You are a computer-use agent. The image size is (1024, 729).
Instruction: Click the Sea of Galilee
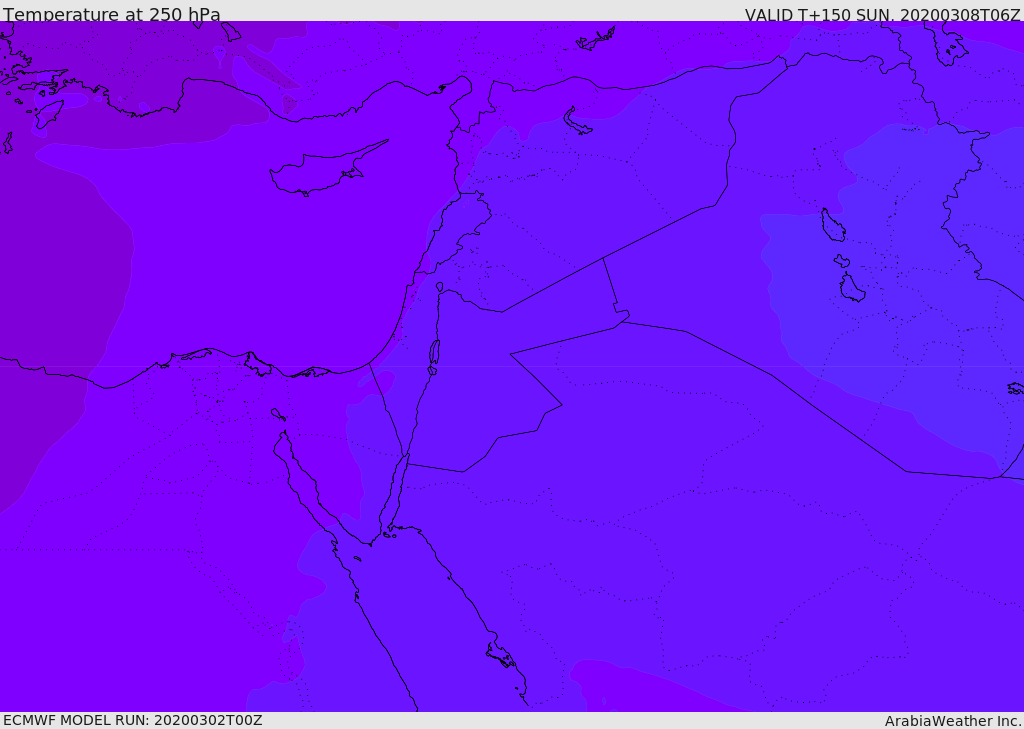click(x=439, y=287)
